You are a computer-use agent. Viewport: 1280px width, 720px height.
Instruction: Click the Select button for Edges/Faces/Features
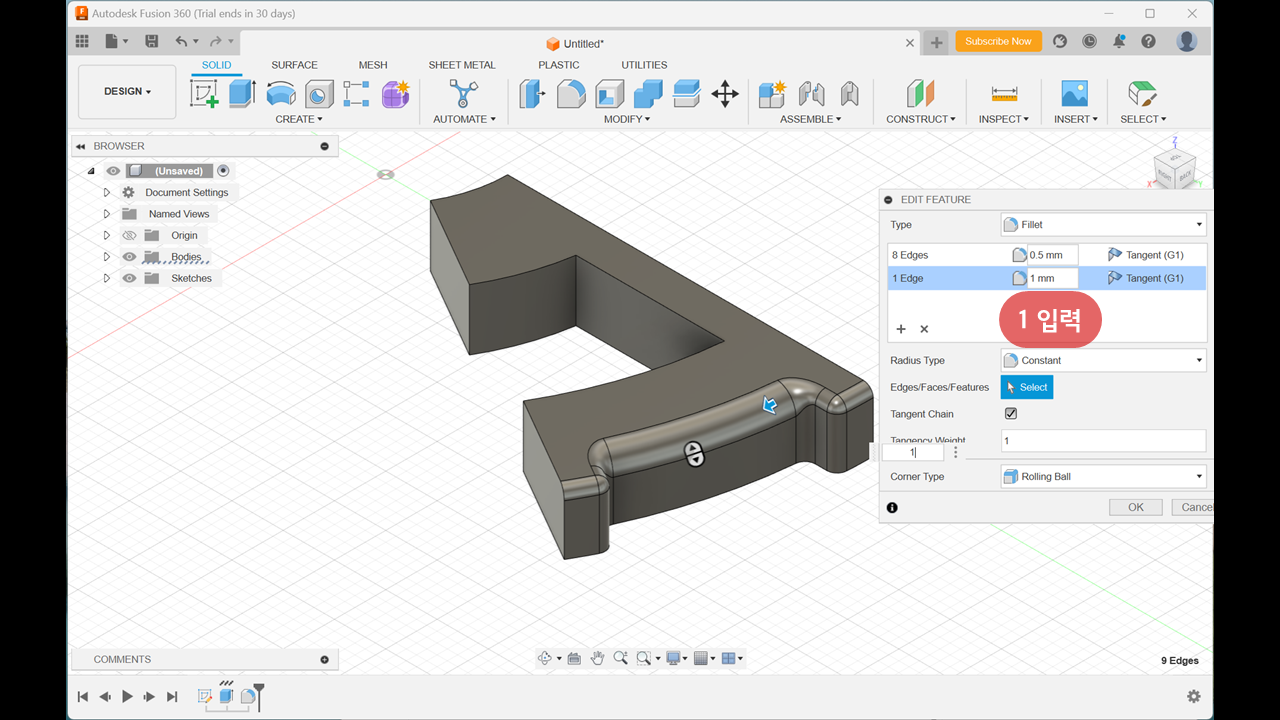click(x=1027, y=387)
